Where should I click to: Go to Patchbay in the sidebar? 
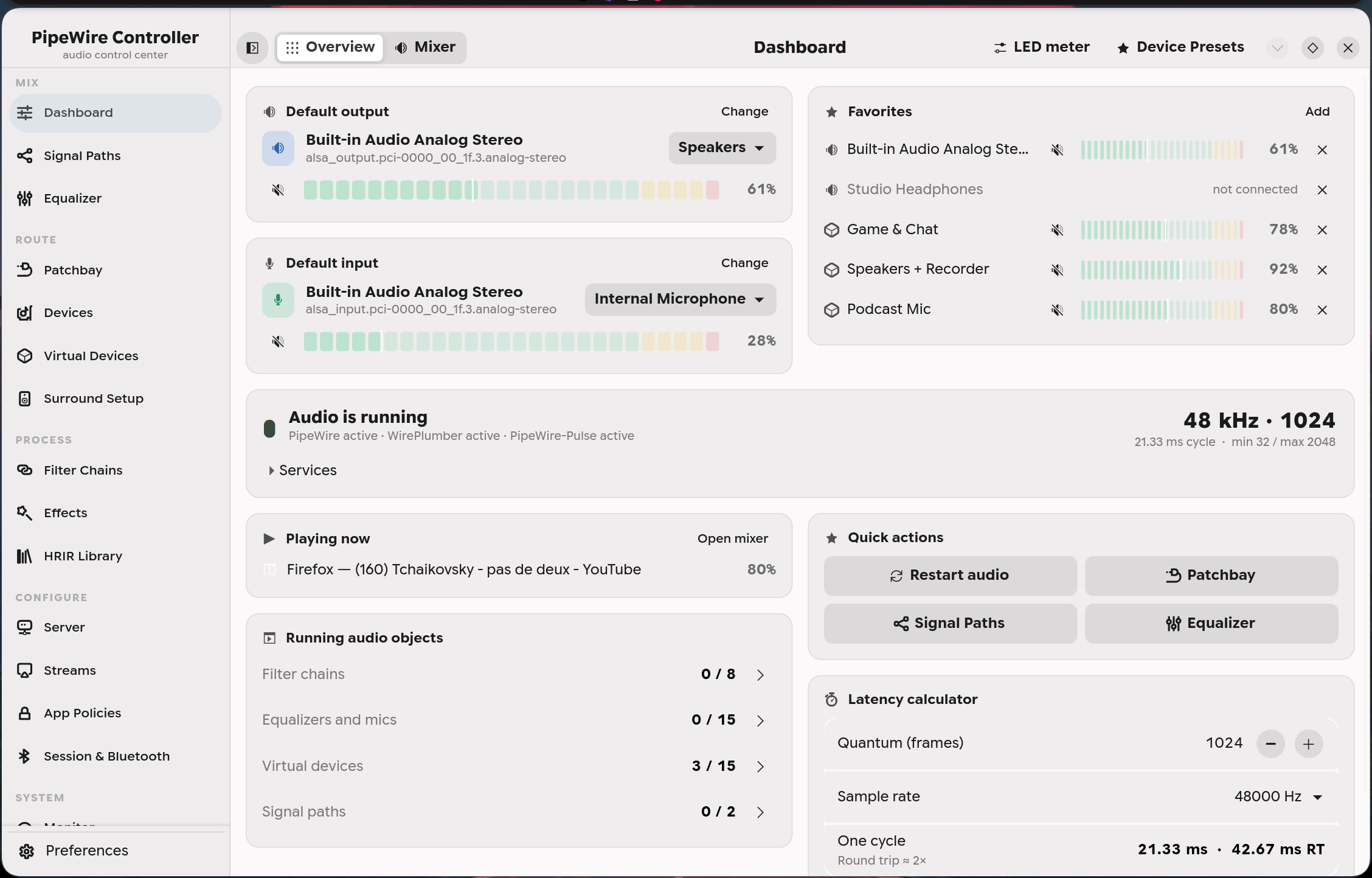pyautogui.click(x=116, y=270)
